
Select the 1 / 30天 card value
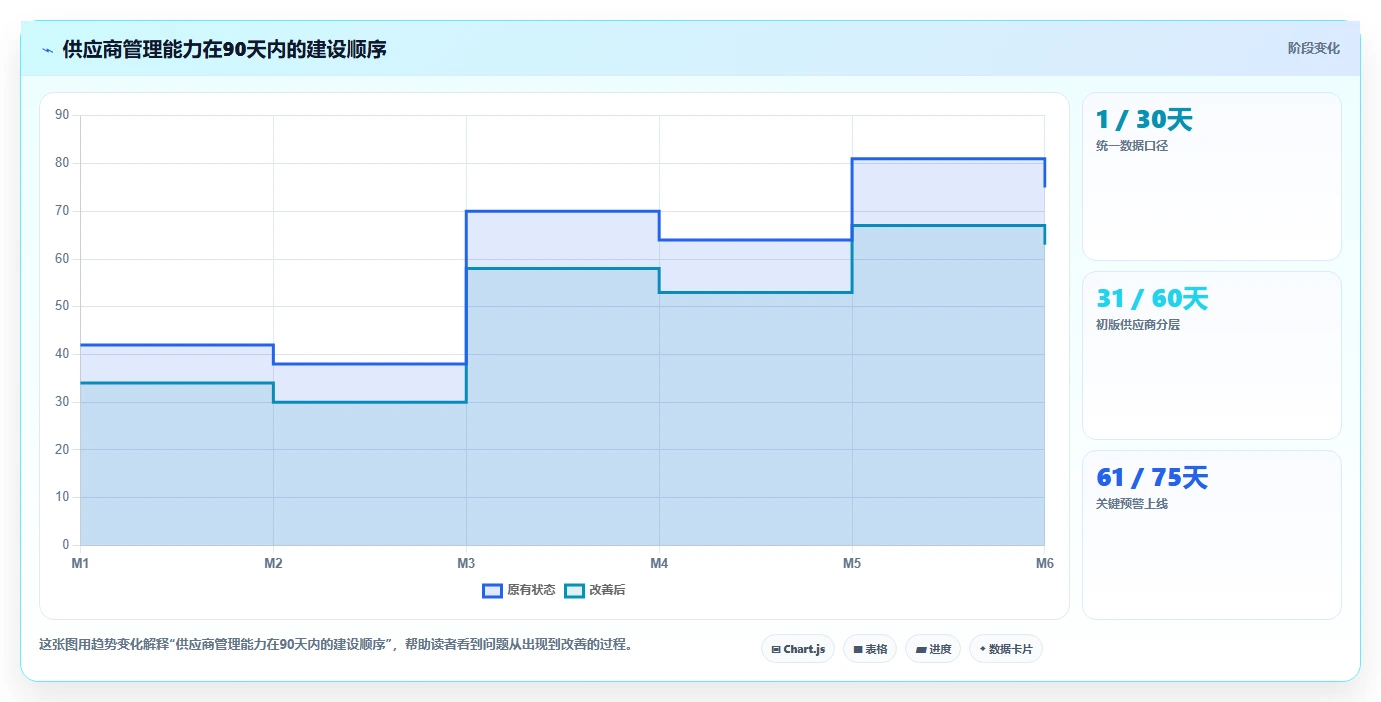click(x=1144, y=120)
